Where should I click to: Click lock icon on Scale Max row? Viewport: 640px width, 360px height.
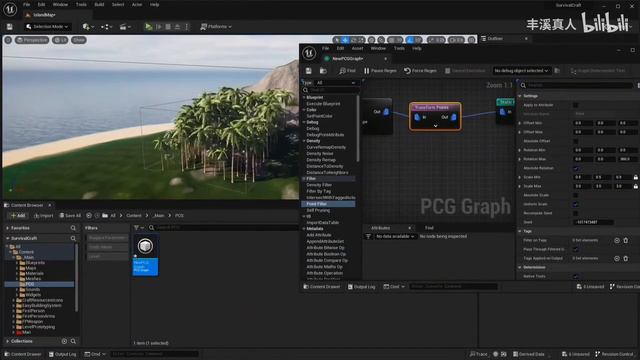636,186
